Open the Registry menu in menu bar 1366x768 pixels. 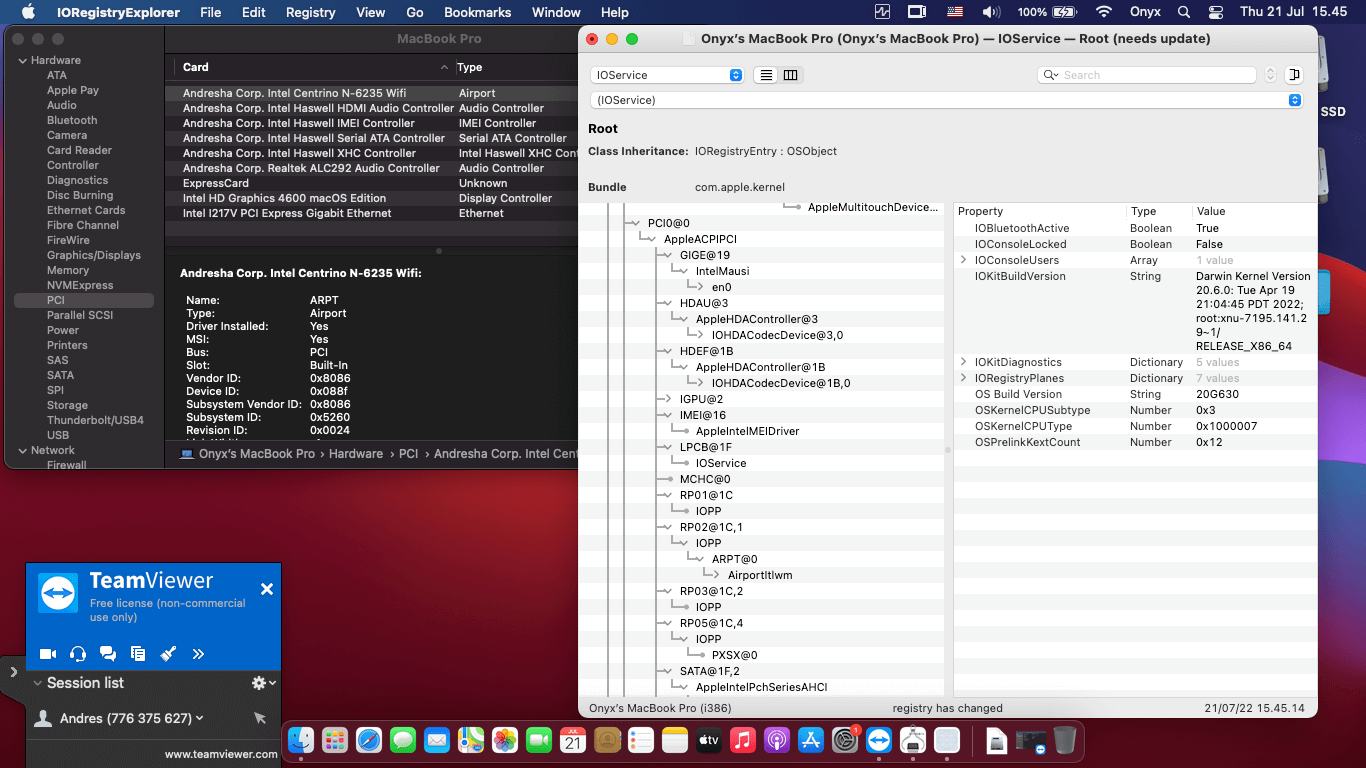(x=310, y=12)
